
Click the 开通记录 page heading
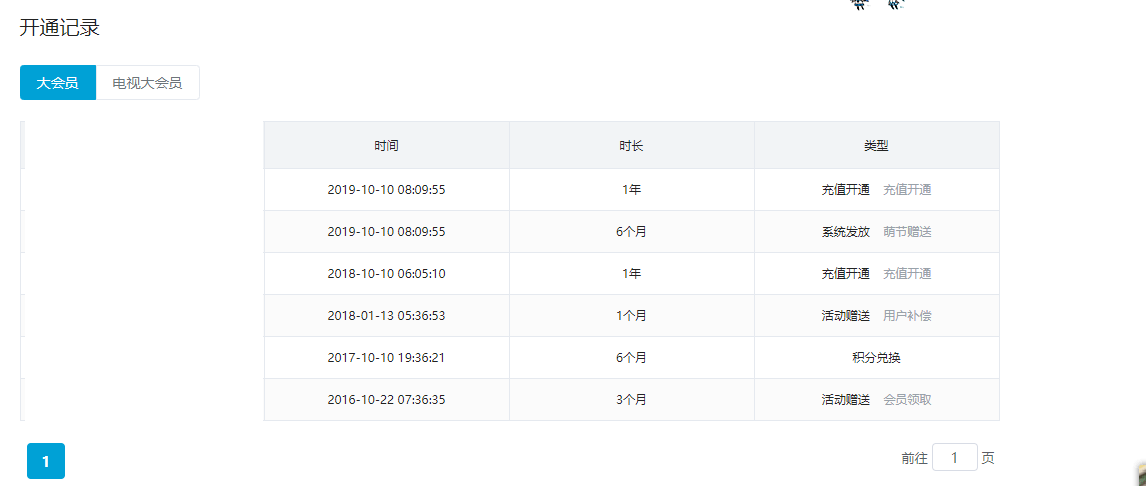[x=60, y=28]
